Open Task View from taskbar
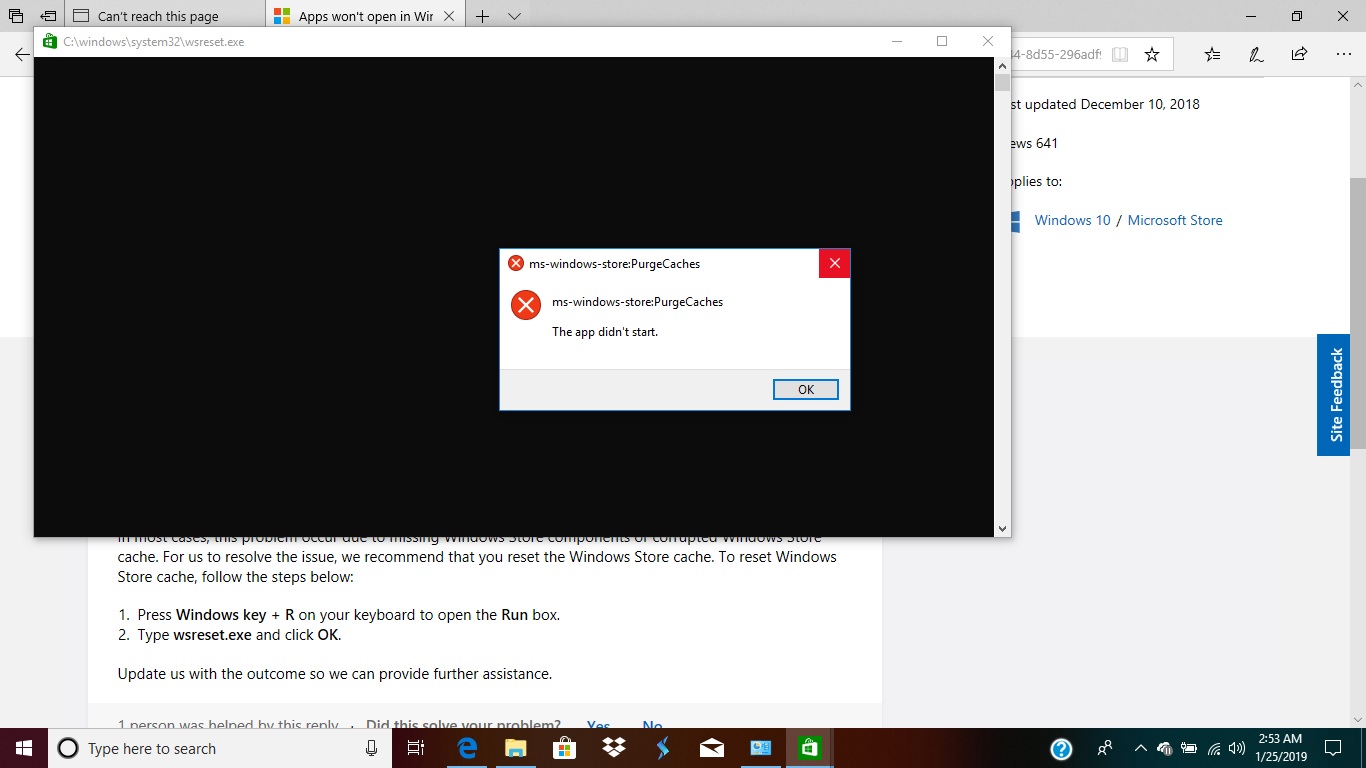Image resolution: width=1366 pixels, height=768 pixels. pos(416,748)
